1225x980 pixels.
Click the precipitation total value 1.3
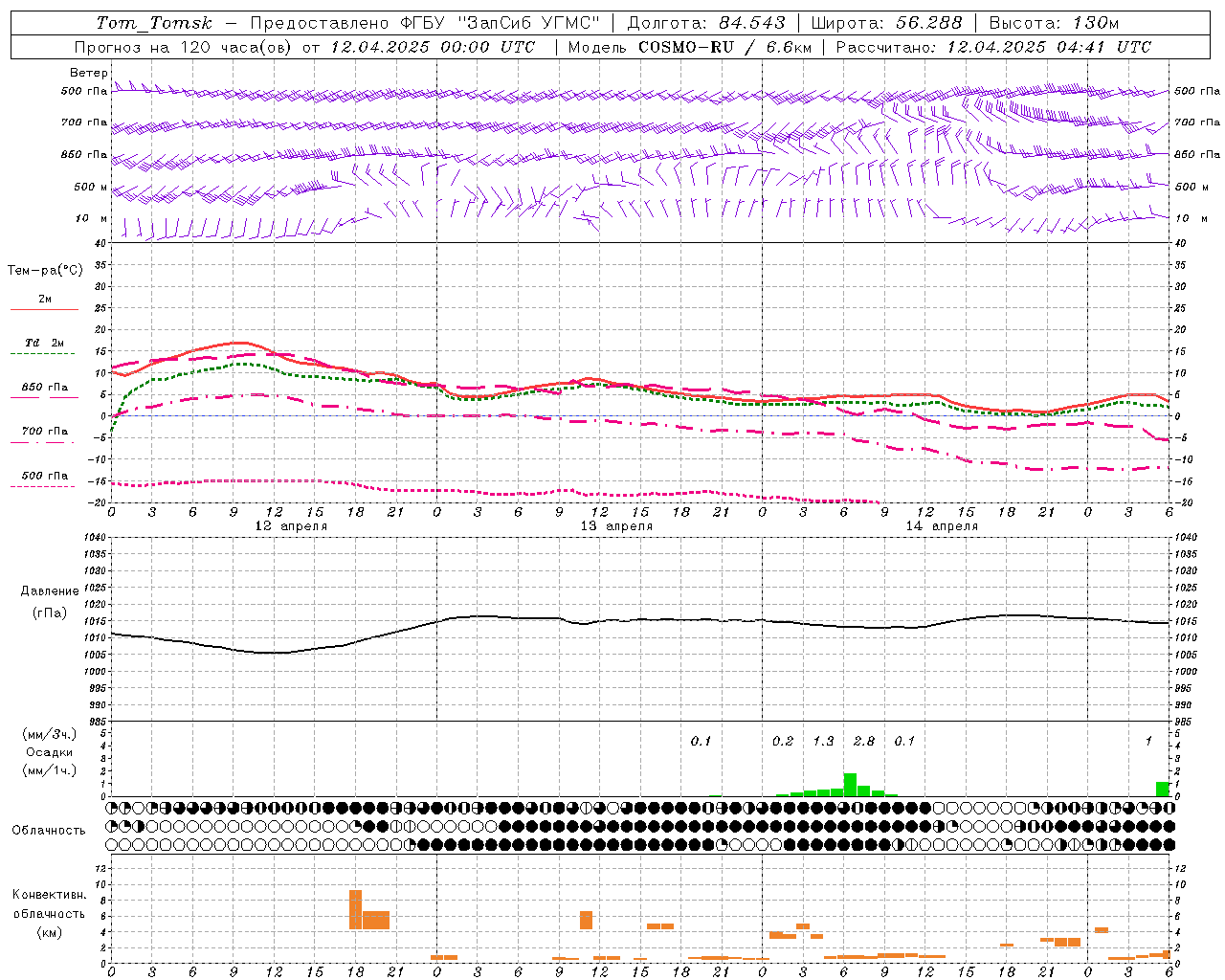click(x=823, y=741)
